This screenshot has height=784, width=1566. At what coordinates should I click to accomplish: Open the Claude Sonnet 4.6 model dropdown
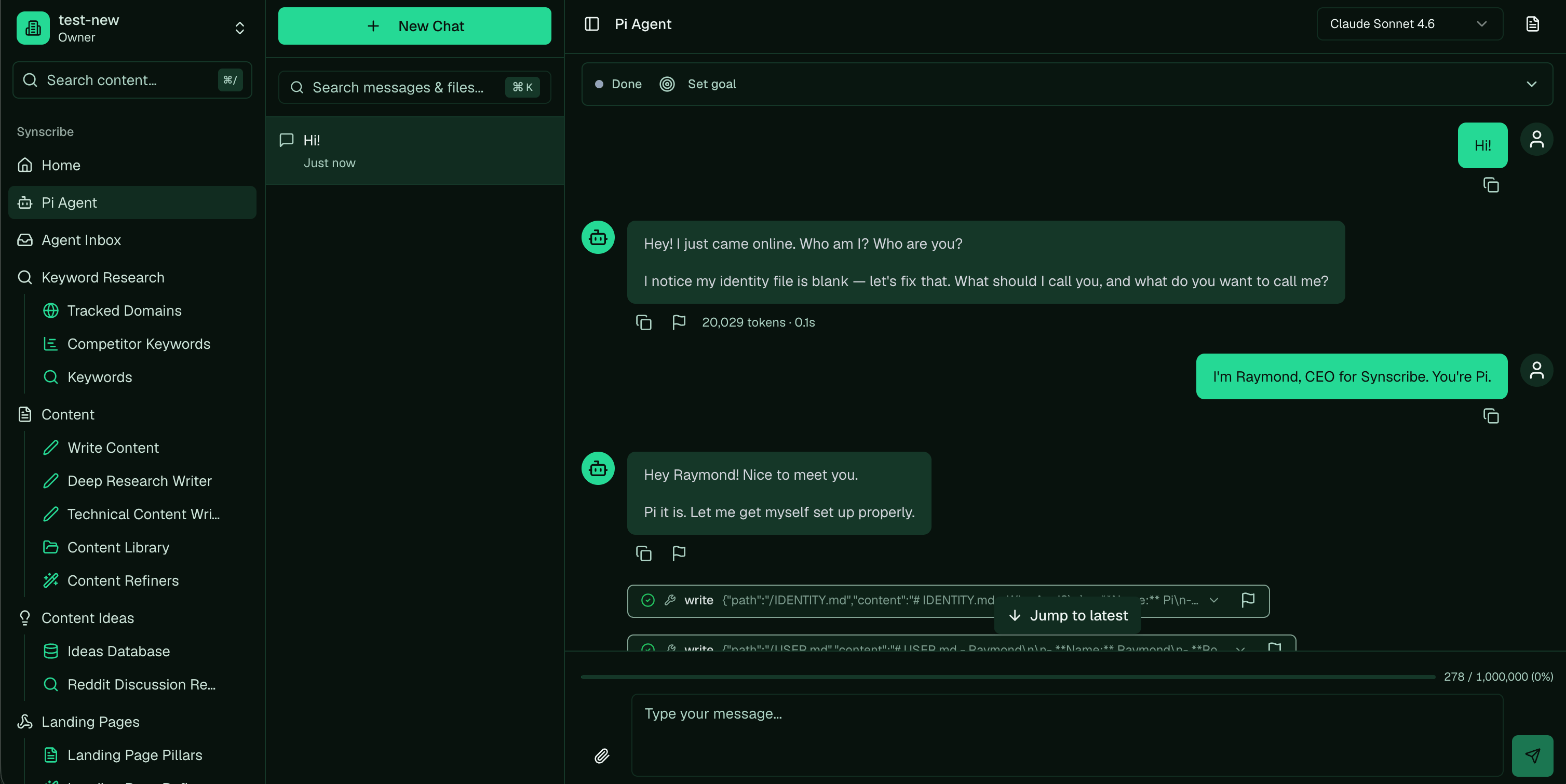pos(1409,24)
